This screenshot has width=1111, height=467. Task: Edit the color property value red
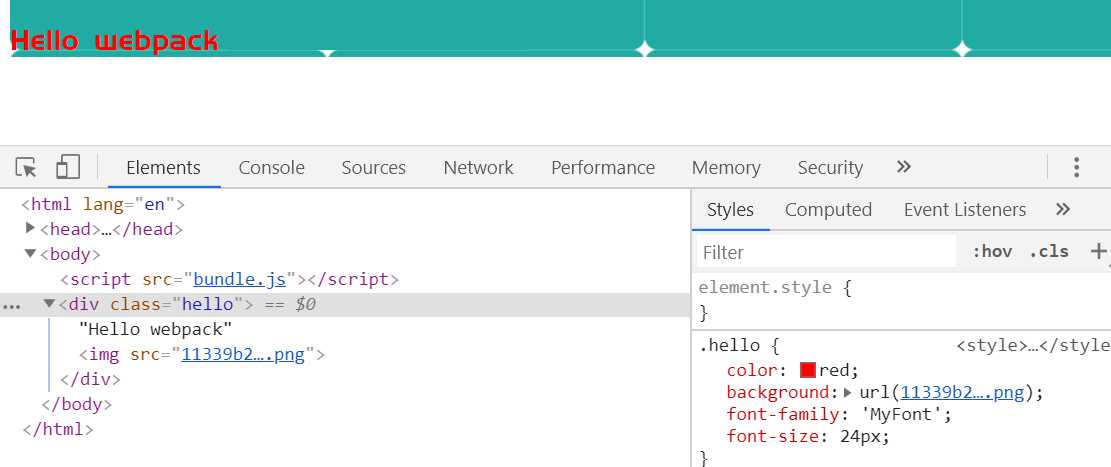837,371
